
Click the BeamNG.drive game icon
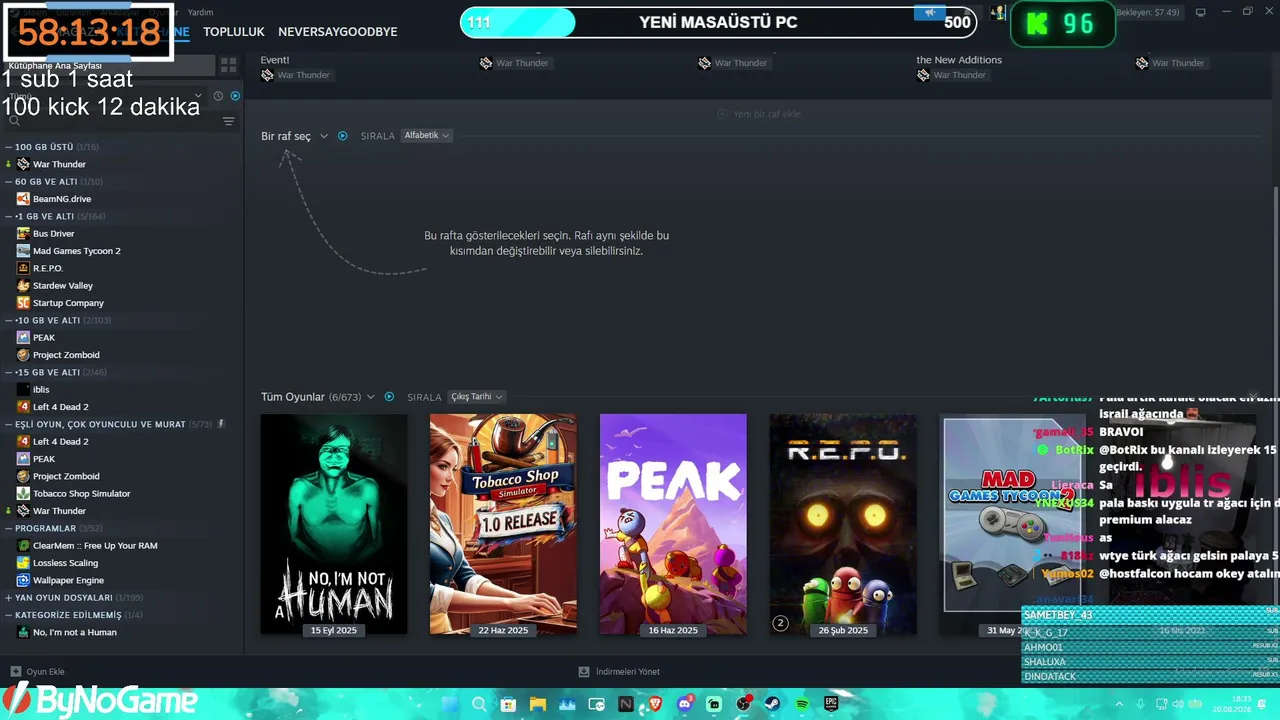coord(23,199)
